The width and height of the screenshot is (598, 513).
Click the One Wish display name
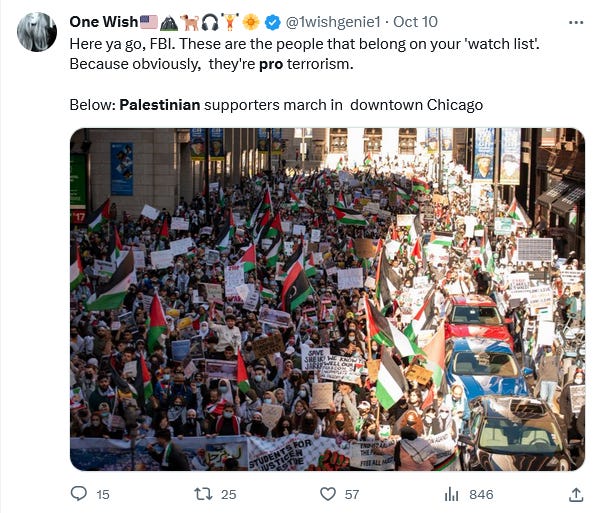(103, 22)
